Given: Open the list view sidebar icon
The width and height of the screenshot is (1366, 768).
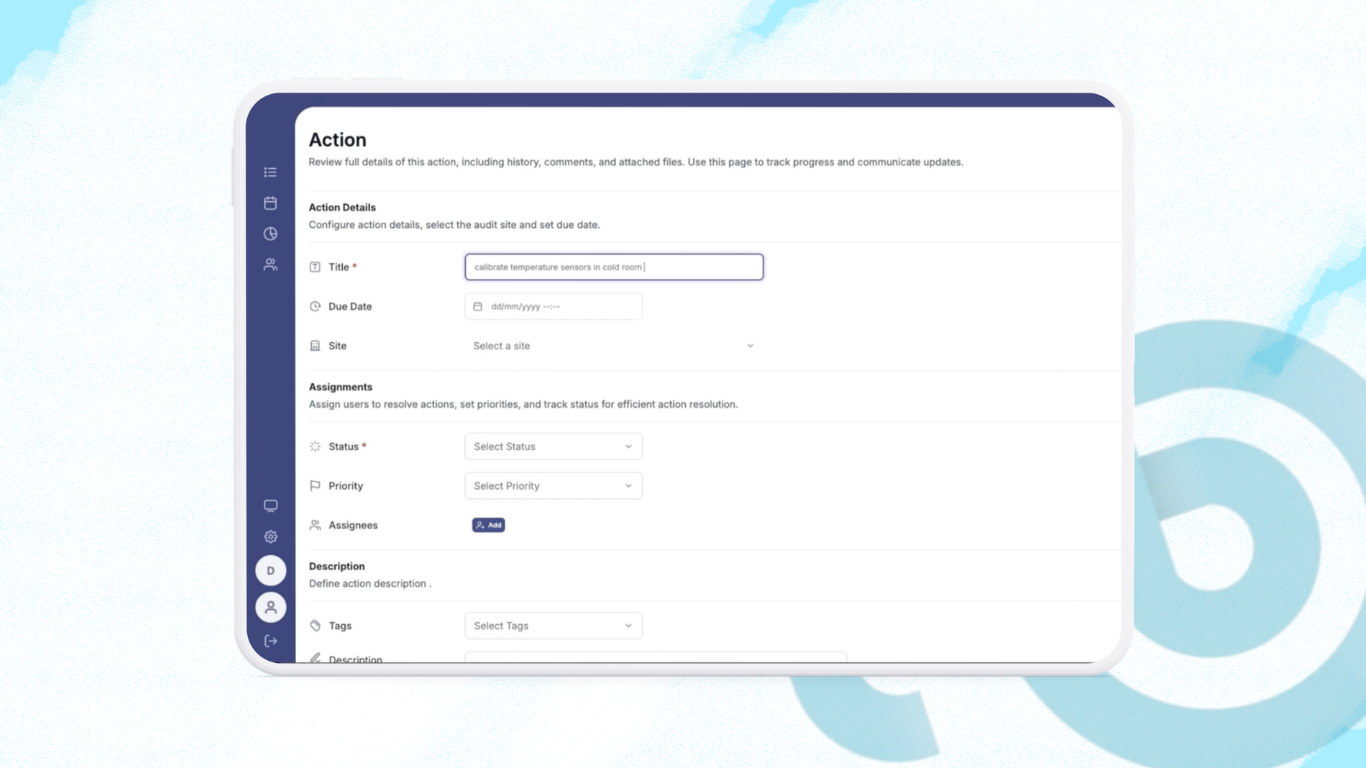Looking at the screenshot, I should tap(270, 172).
